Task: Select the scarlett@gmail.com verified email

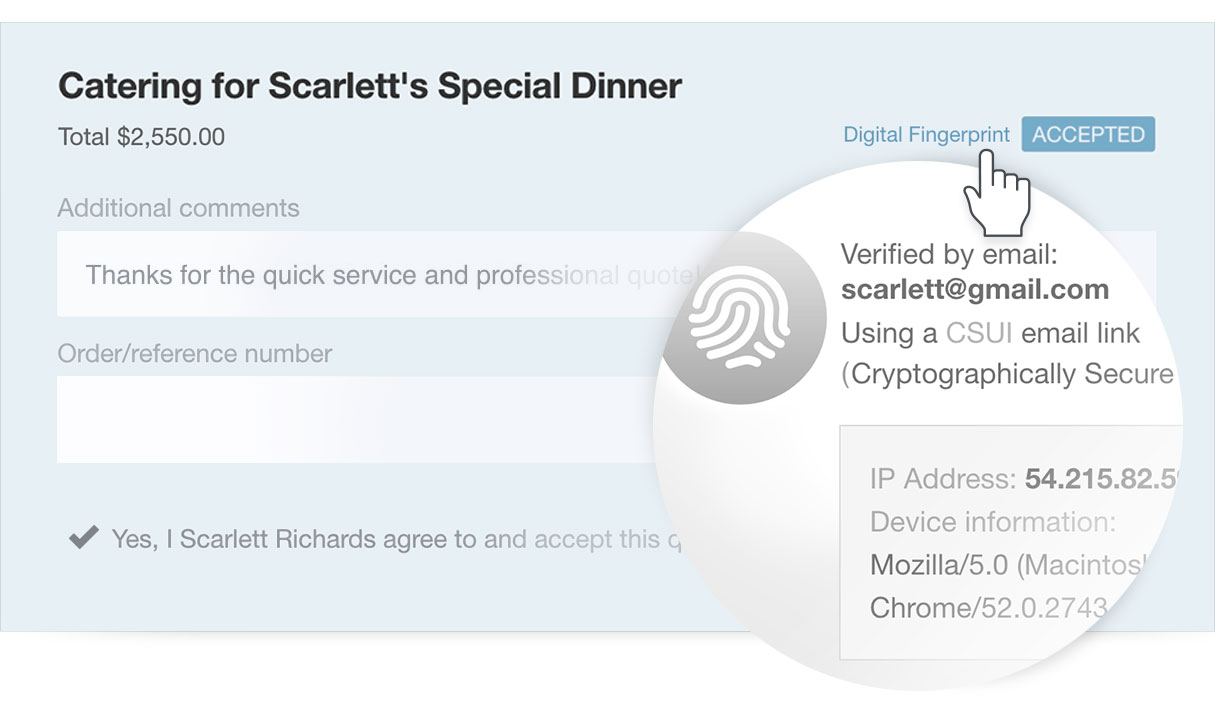Action: tap(975, 290)
